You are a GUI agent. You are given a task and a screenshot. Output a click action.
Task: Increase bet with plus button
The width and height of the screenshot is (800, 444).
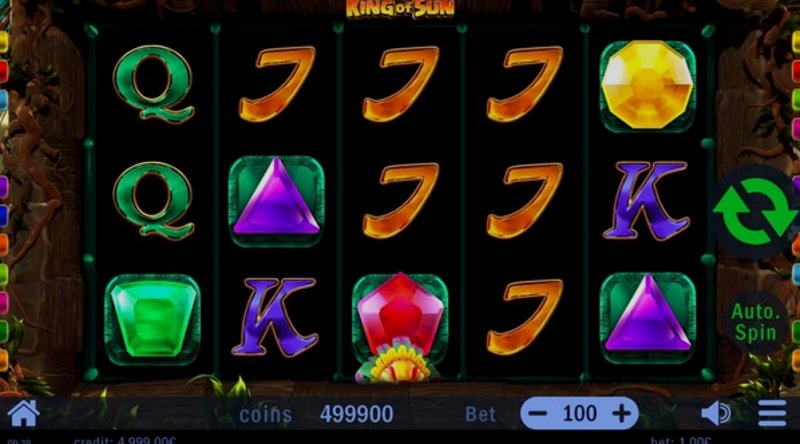click(621, 413)
